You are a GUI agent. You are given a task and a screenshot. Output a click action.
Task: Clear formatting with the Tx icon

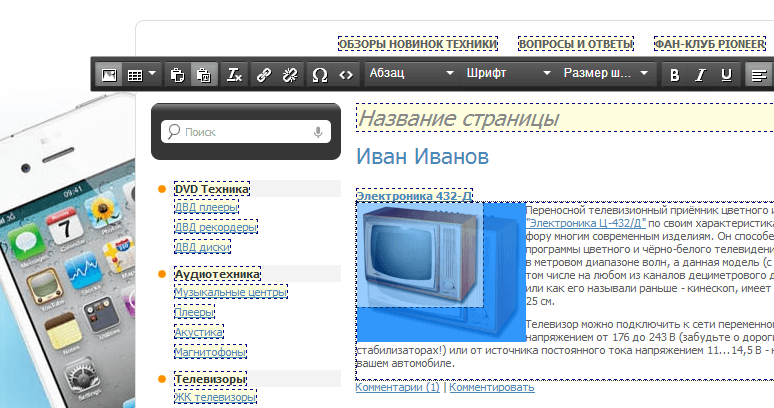pyautogui.click(x=234, y=74)
